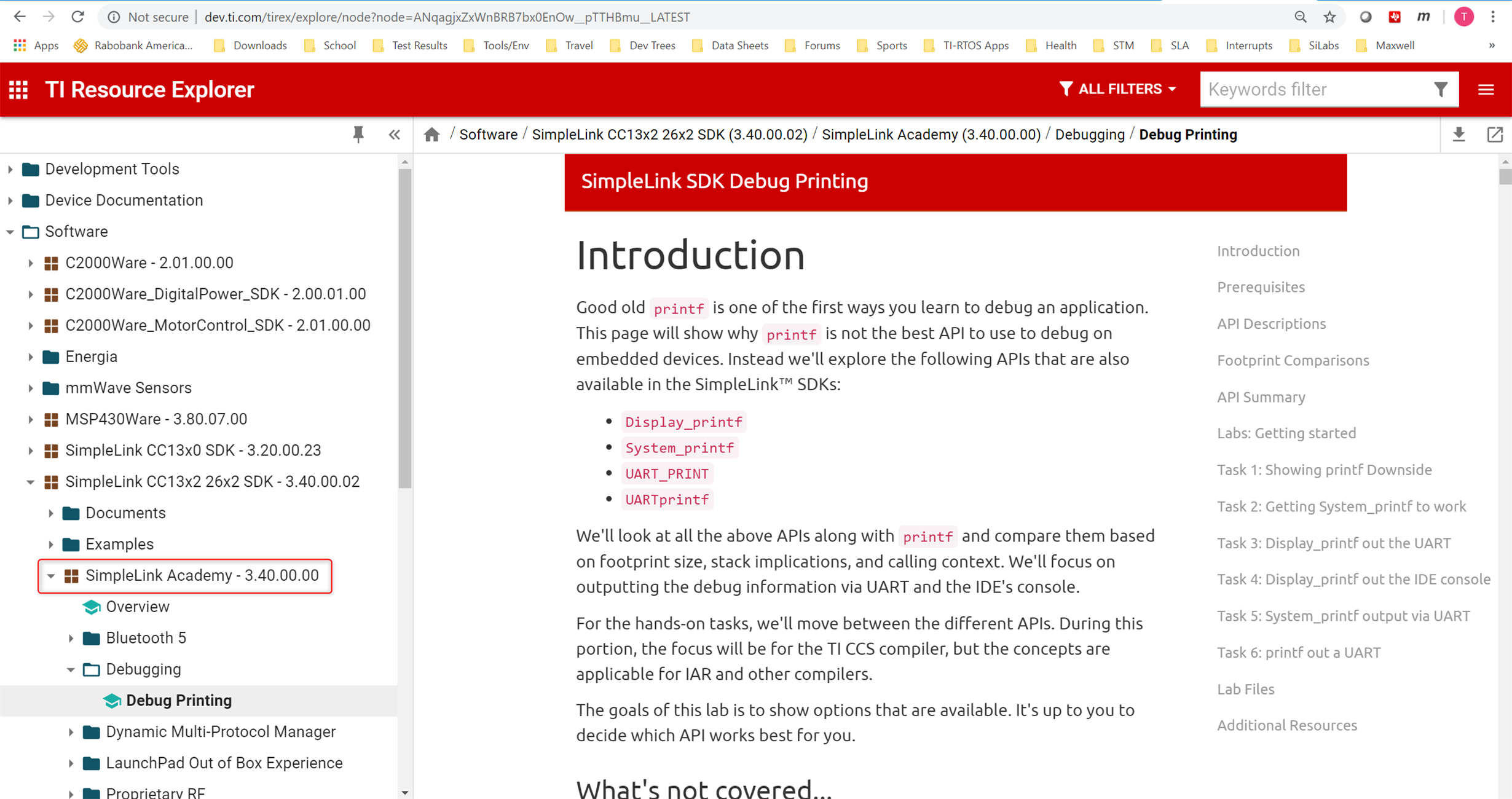This screenshot has width=1512, height=799.
Task: Collapse the Software folder
Action: point(10,232)
